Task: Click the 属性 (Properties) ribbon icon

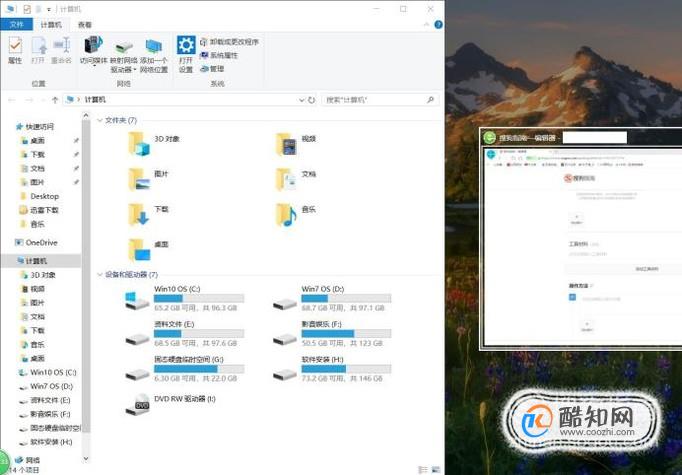Action: (x=15, y=50)
